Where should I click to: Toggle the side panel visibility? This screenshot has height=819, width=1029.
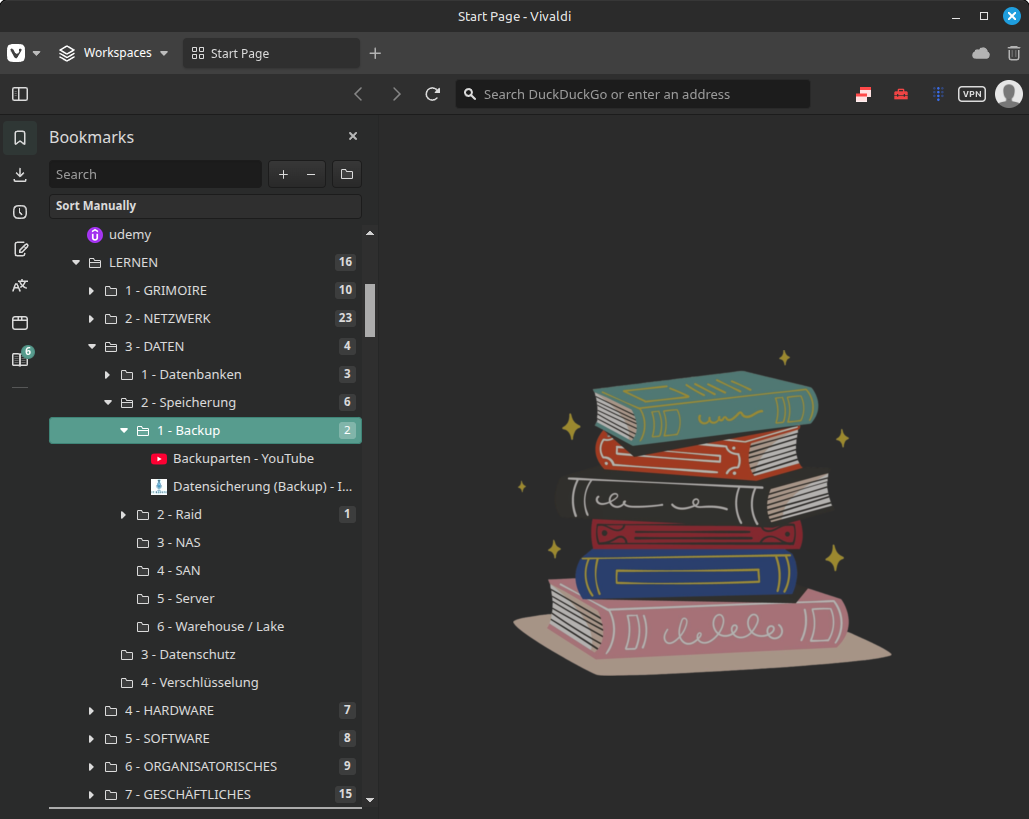(20, 94)
